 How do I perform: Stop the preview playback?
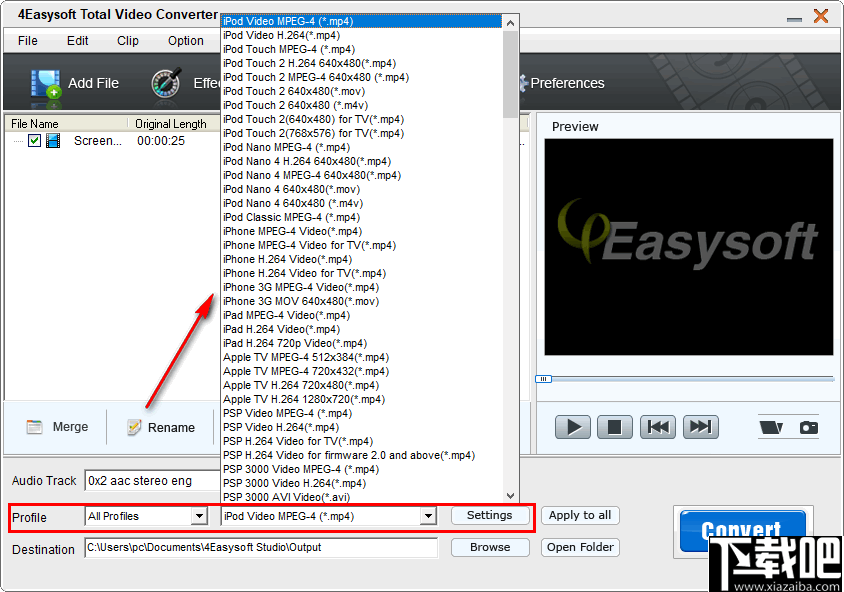click(x=613, y=426)
